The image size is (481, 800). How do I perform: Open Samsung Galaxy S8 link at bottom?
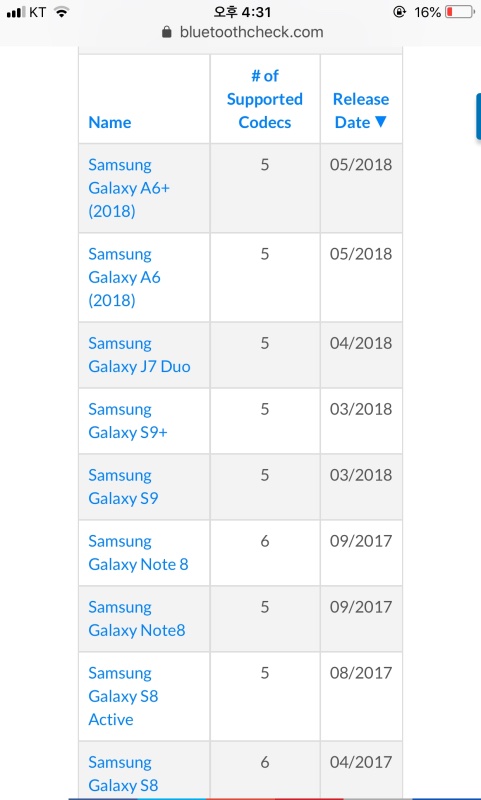pos(123,773)
